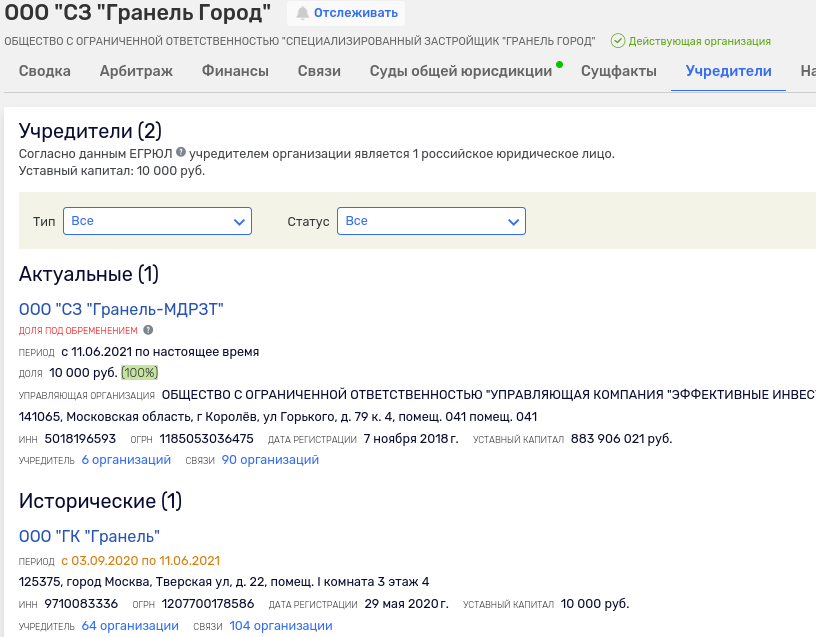Image resolution: width=816 pixels, height=637 pixels.
Task: Click period с 11.06.2021 по настоящее время
Action: click(x=160, y=352)
